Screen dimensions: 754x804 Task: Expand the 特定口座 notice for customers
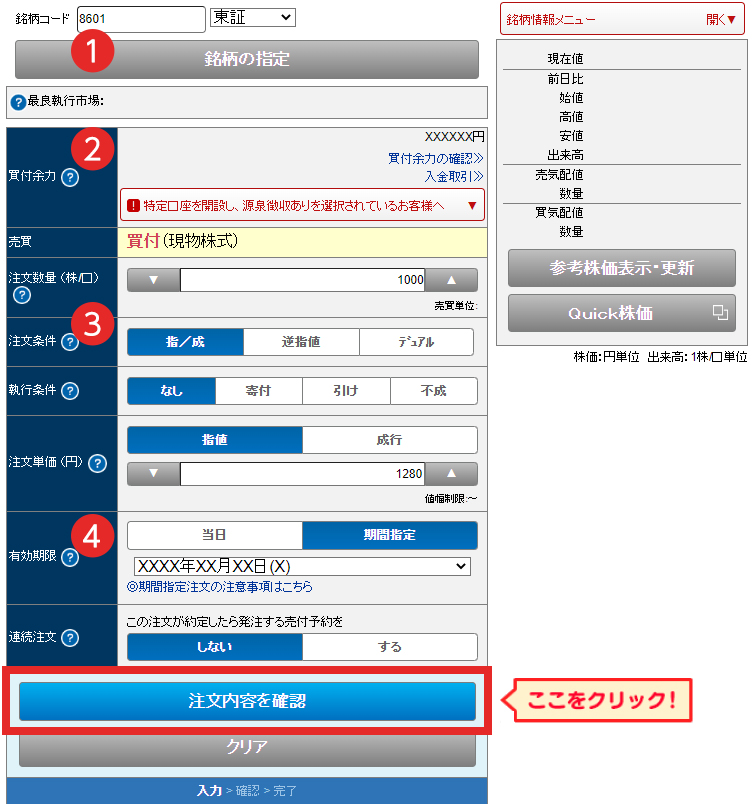click(x=303, y=205)
